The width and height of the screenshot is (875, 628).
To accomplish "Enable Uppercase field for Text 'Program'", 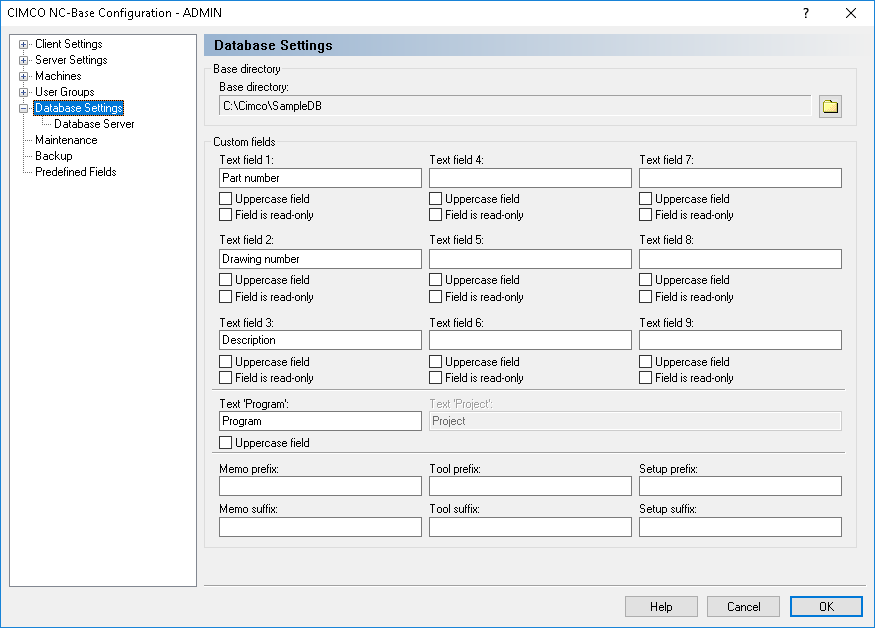I will click(x=225, y=443).
